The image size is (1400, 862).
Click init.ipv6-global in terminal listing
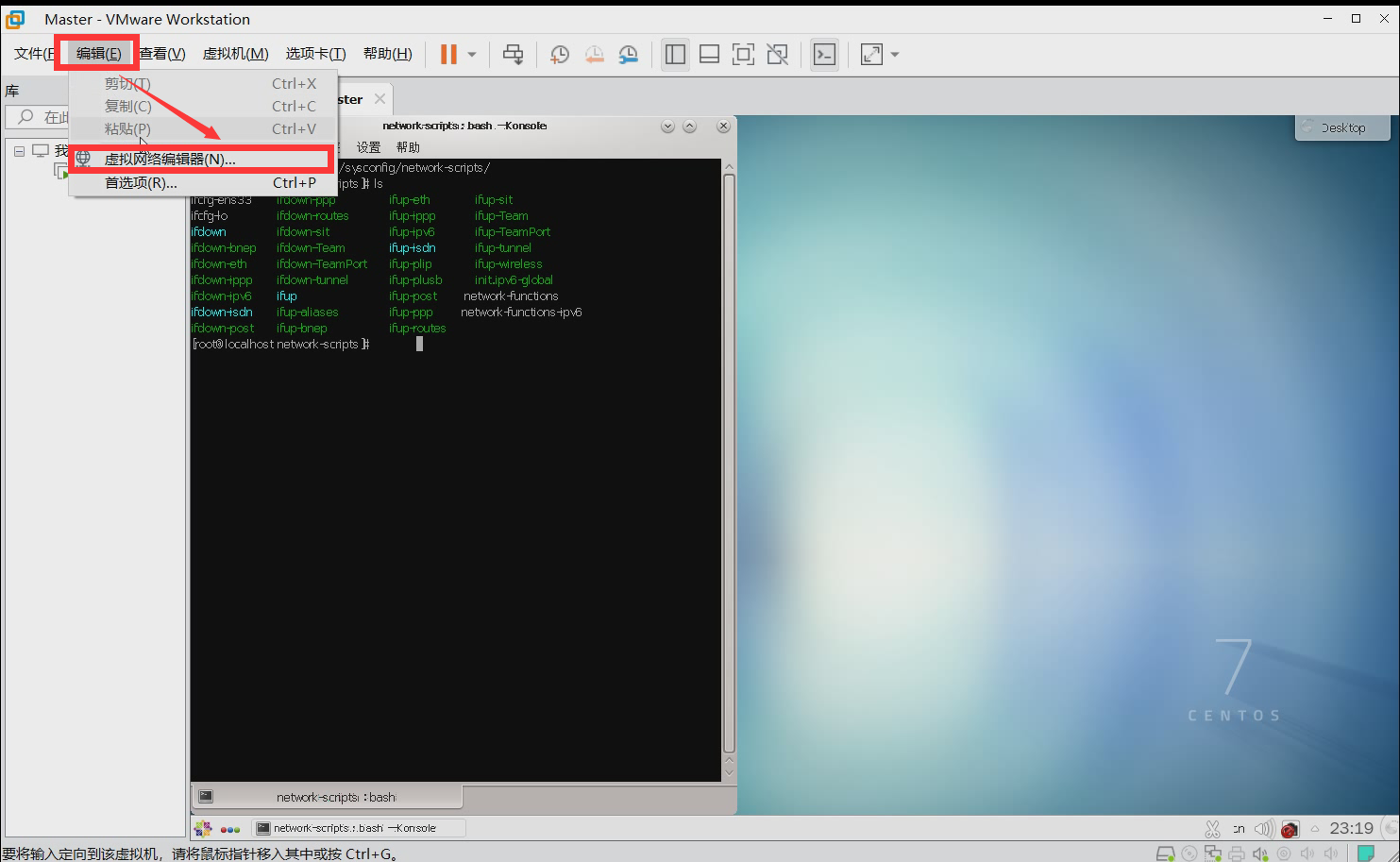pyautogui.click(x=514, y=279)
